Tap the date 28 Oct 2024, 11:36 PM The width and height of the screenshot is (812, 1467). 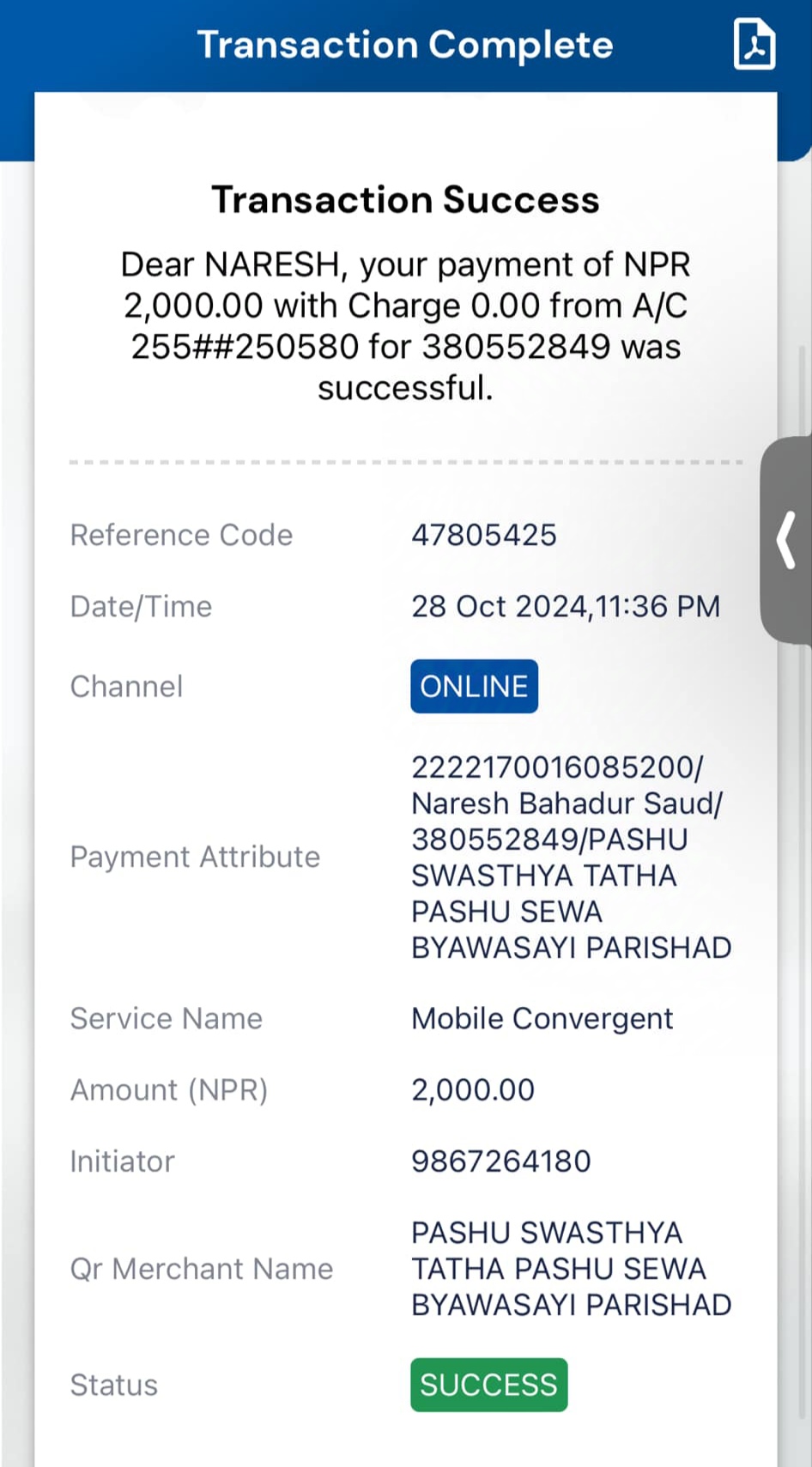566,607
